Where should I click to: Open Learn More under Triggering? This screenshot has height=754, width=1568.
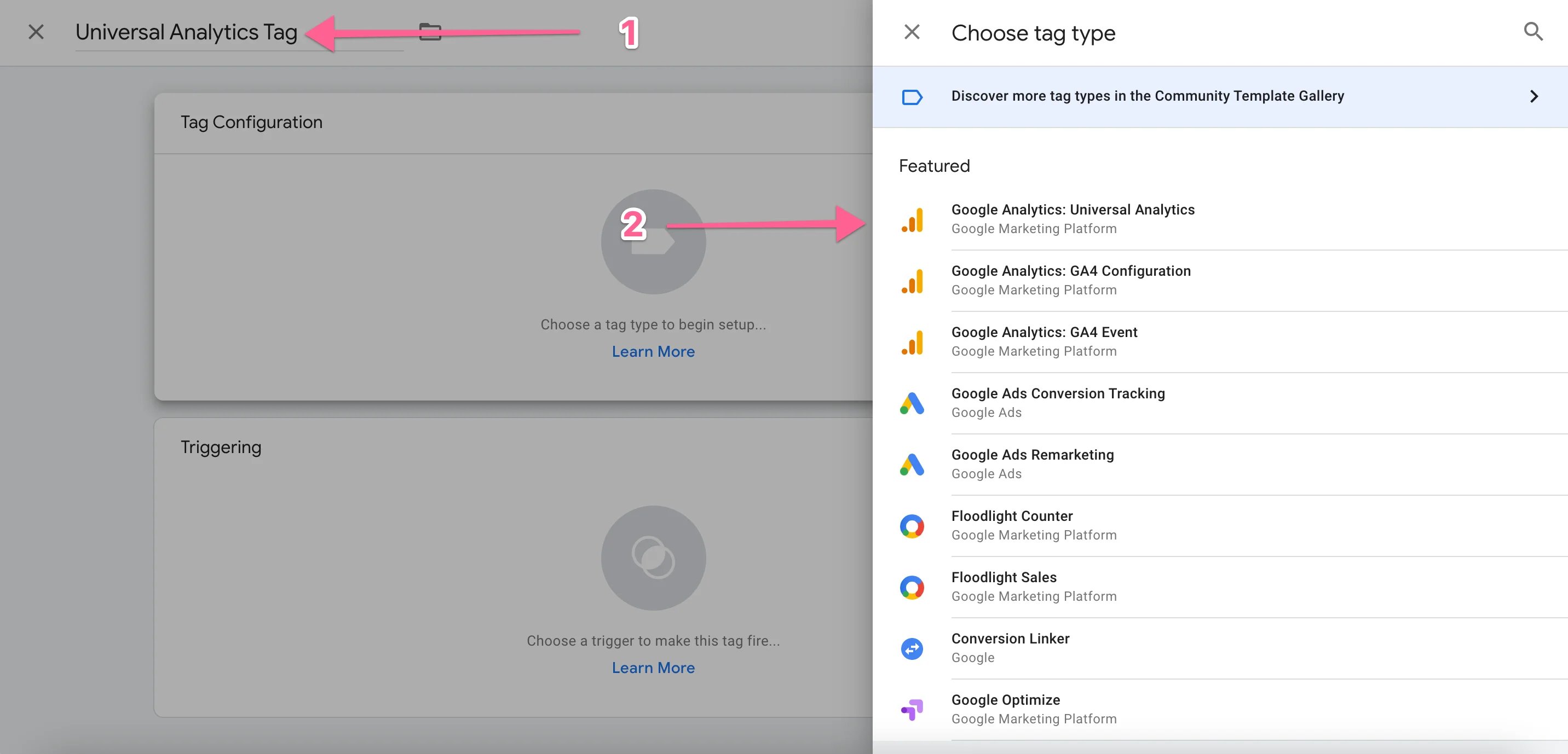coord(653,668)
